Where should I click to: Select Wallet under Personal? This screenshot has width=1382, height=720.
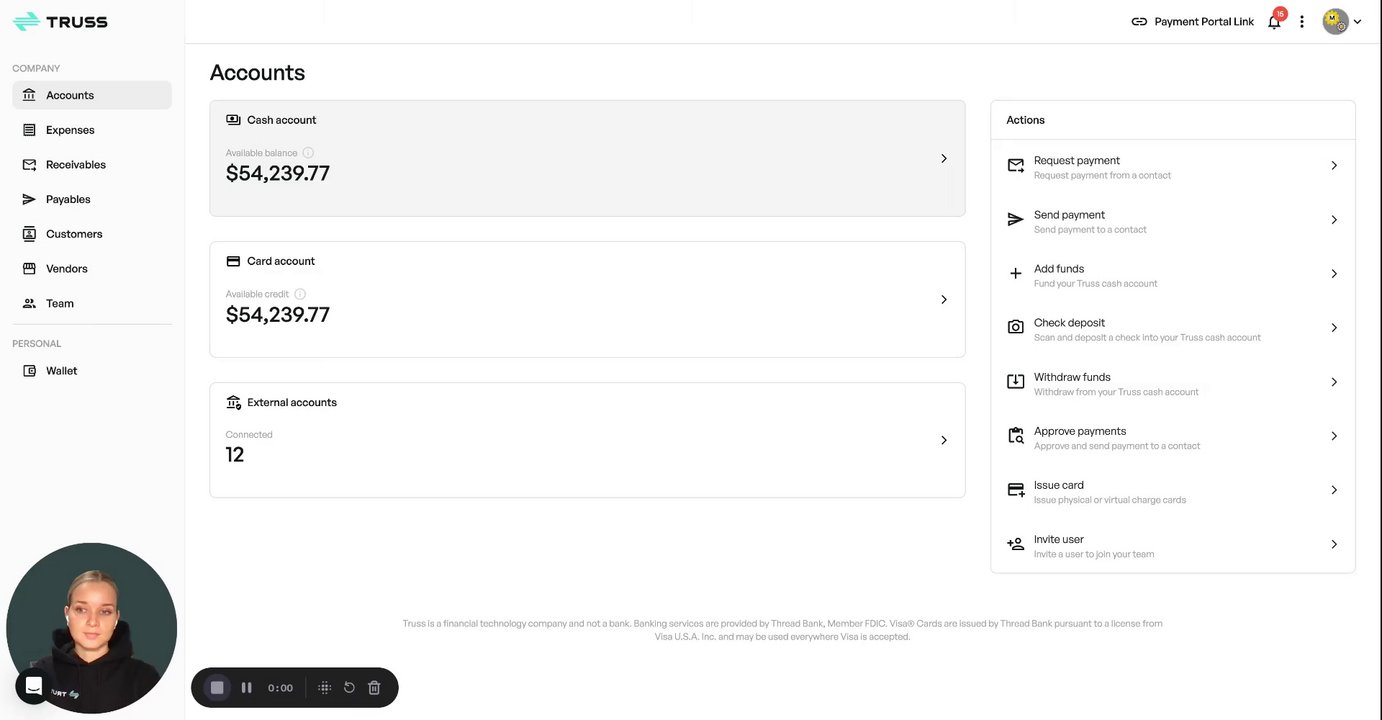click(61, 371)
